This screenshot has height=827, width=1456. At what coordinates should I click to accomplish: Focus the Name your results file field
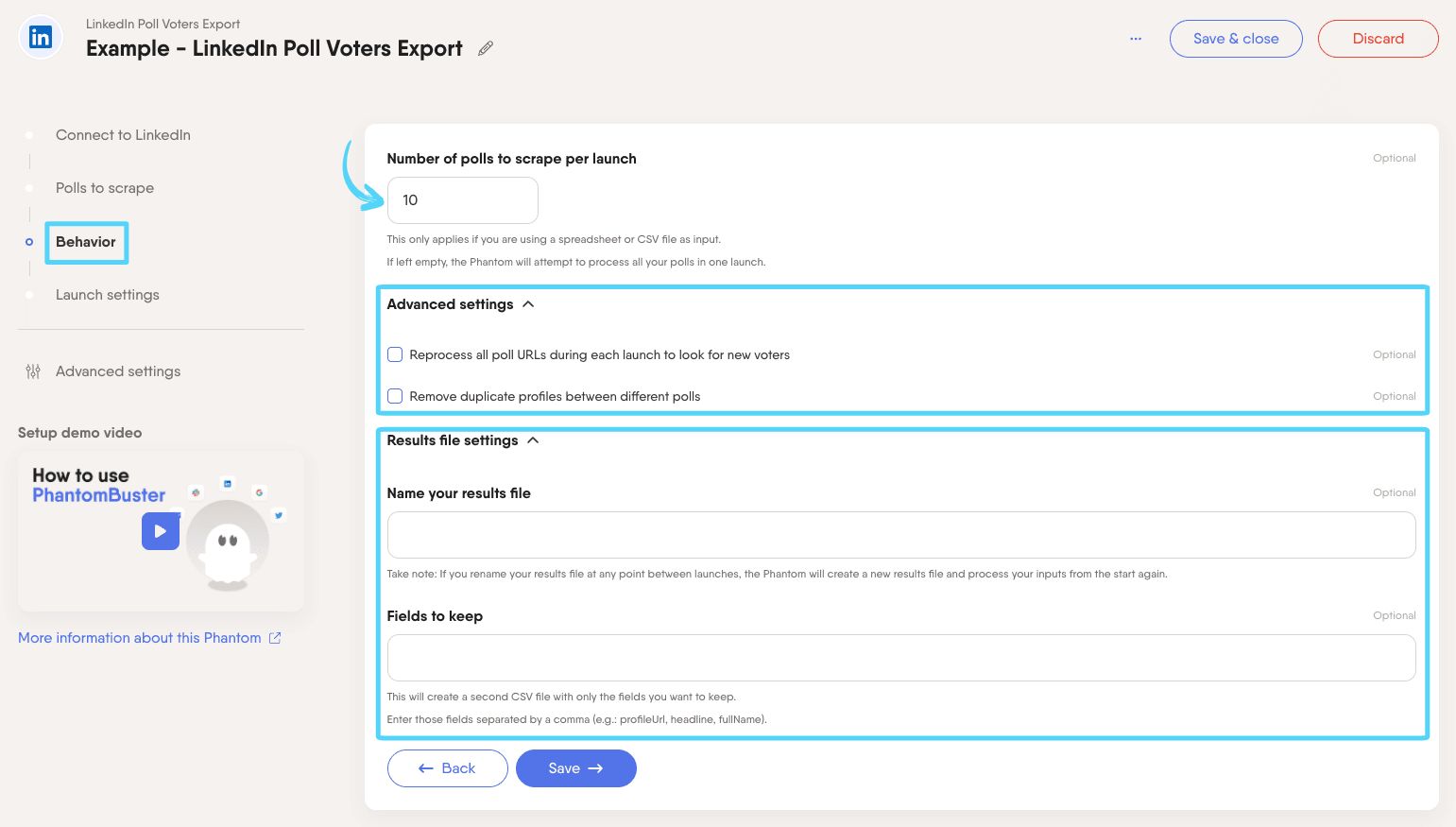click(901, 535)
